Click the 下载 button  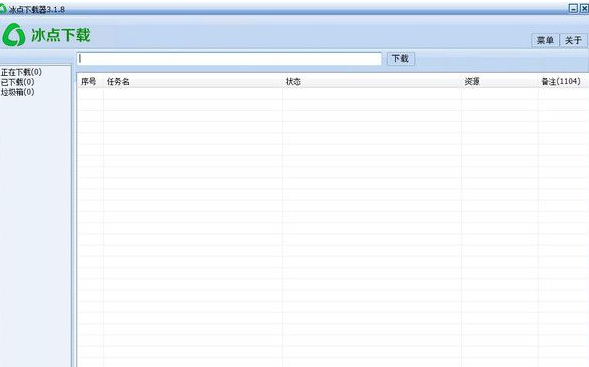400,59
